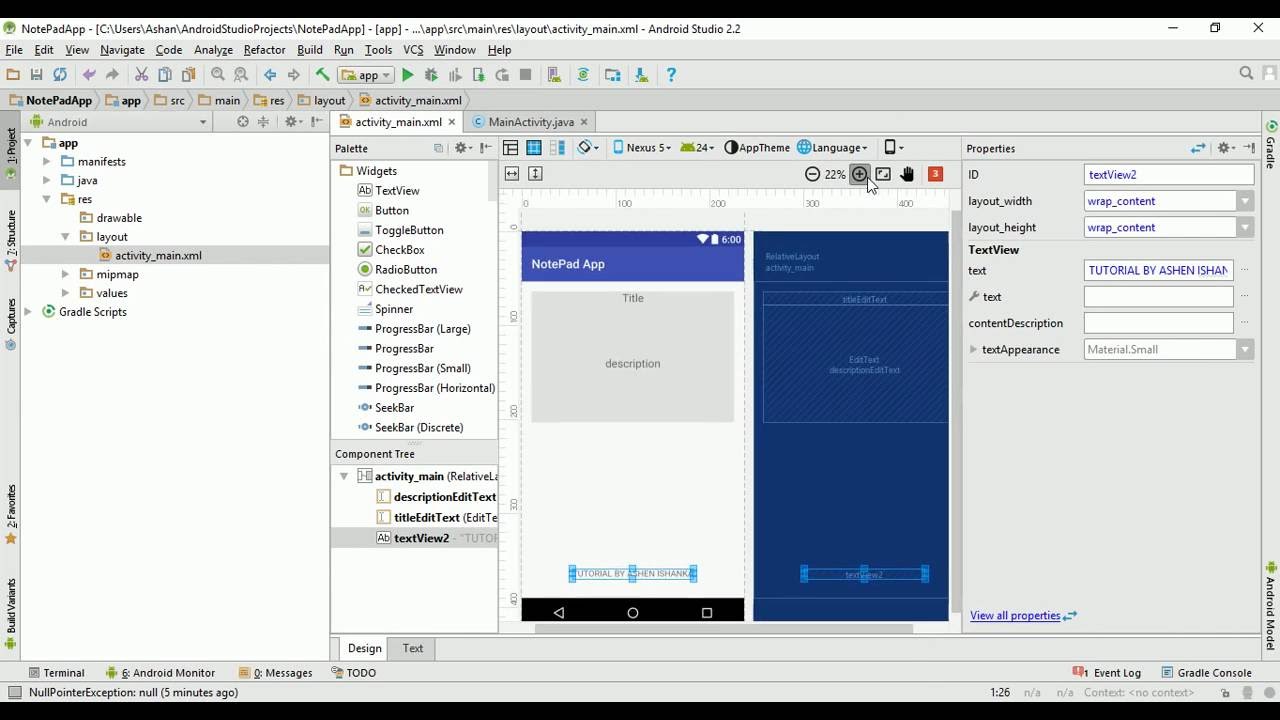Open the Language dropdown
This screenshot has width=1280, height=720.
click(833, 148)
